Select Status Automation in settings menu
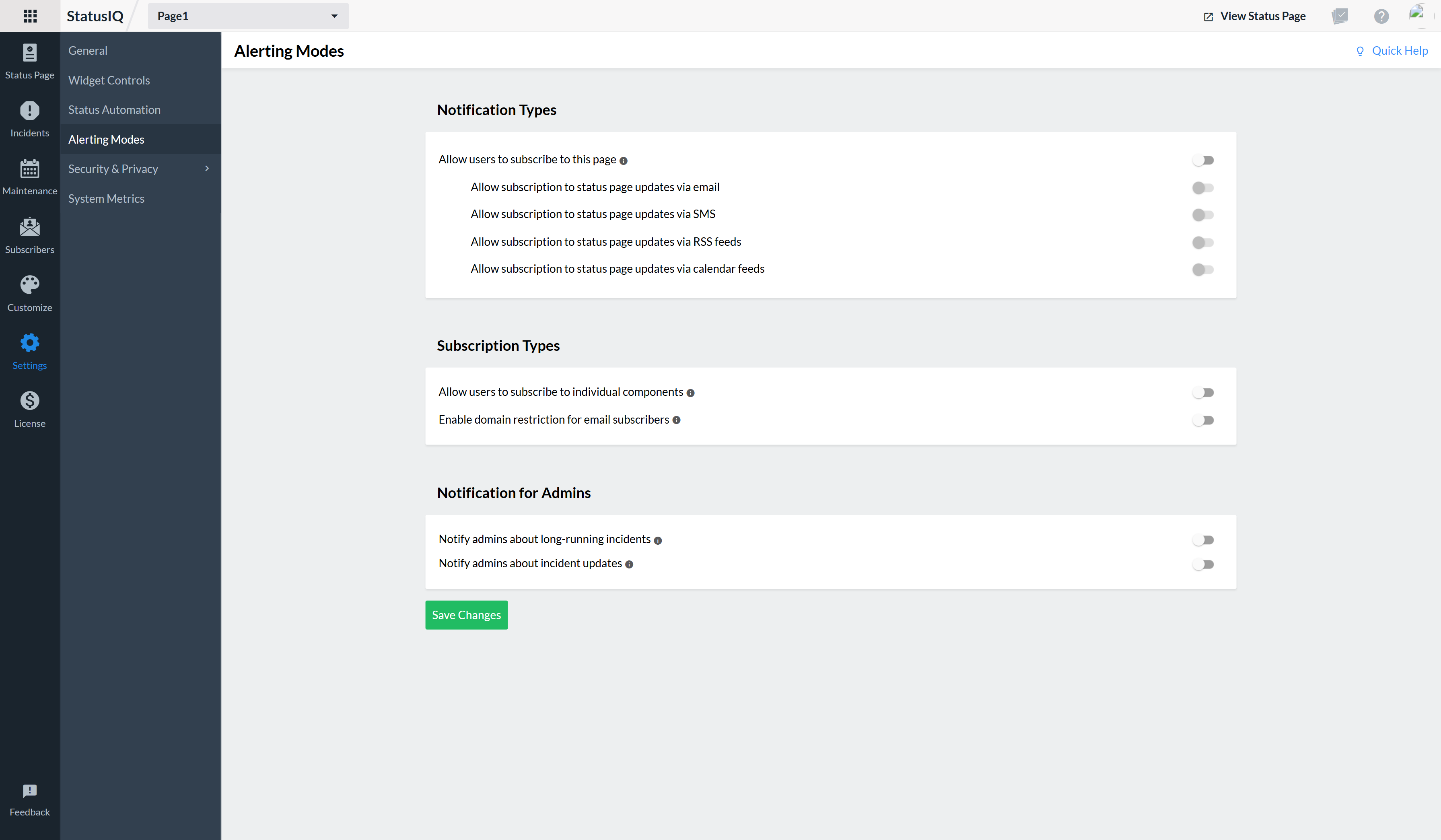 [114, 110]
